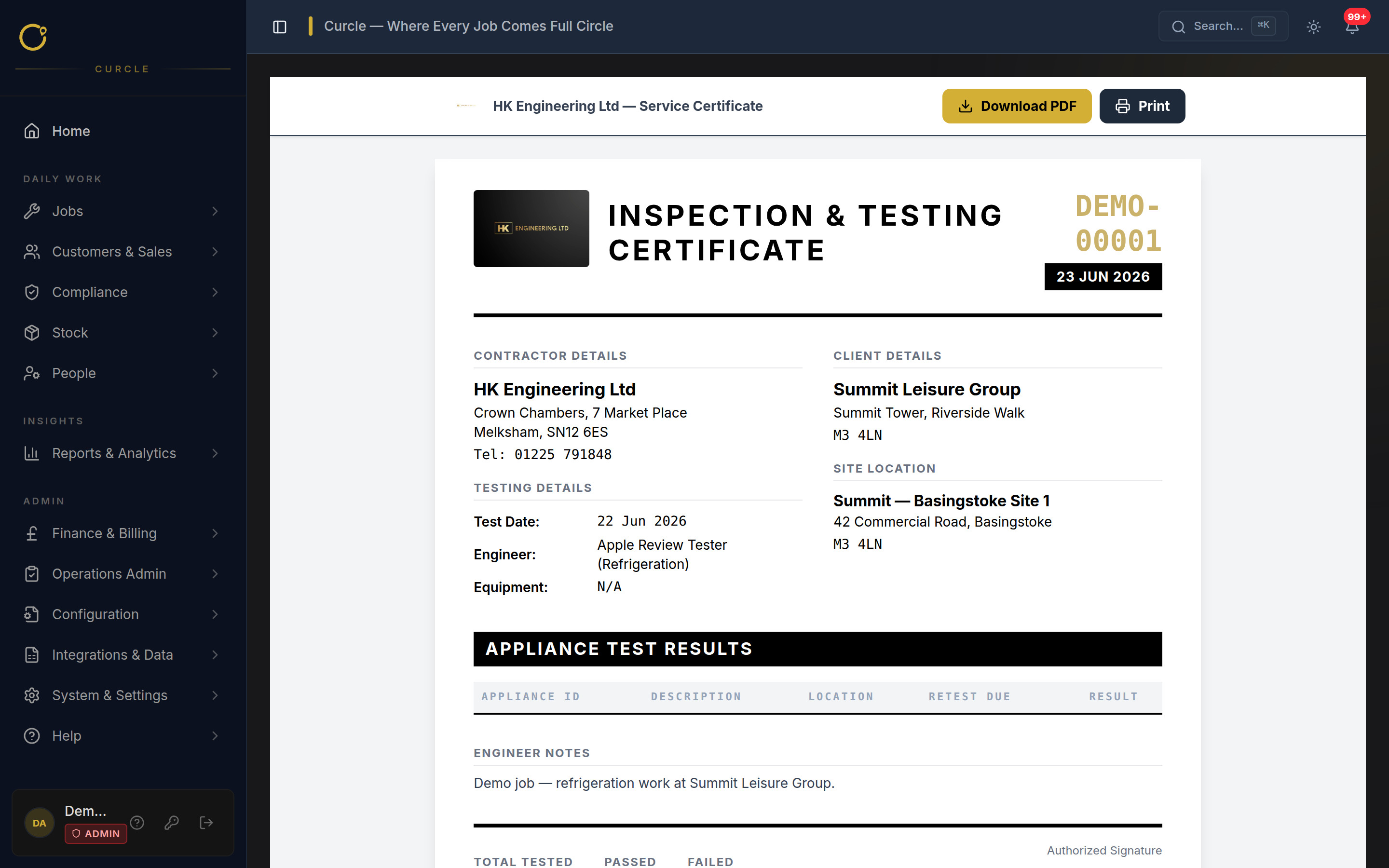This screenshot has height=868, width=1389.
Task: Click 'Curcle — Where Every Job Comes Full Circle' title
Action: 468,26
